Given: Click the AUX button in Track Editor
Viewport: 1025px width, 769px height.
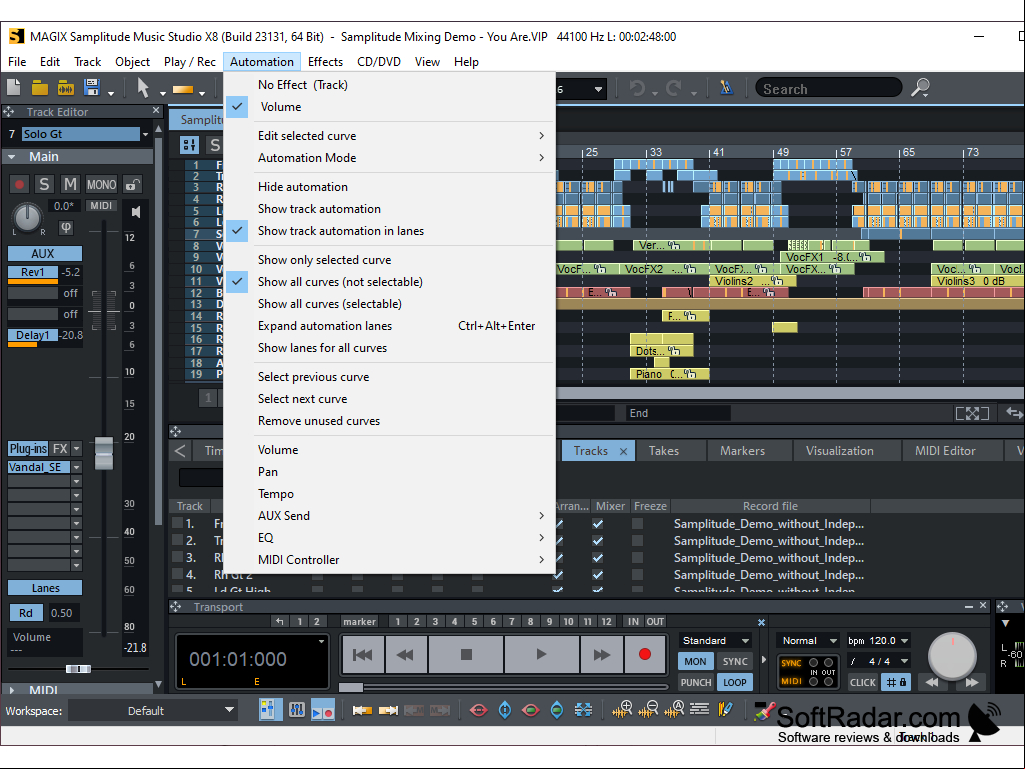Looking at the screenshot, I should tap(43, 254).
